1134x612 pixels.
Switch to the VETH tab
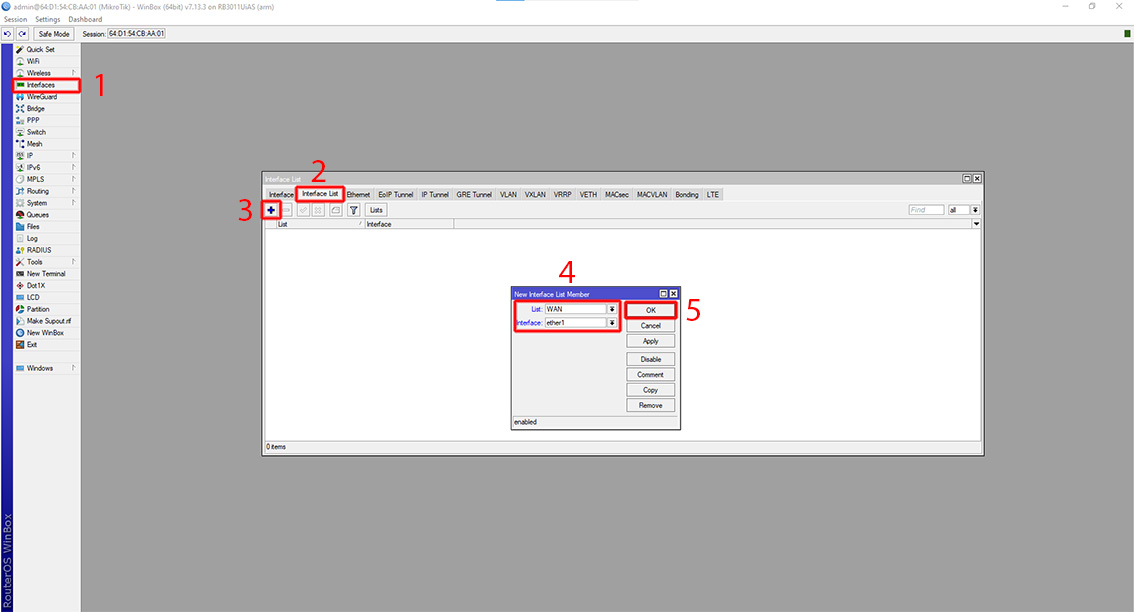(588, 195)
